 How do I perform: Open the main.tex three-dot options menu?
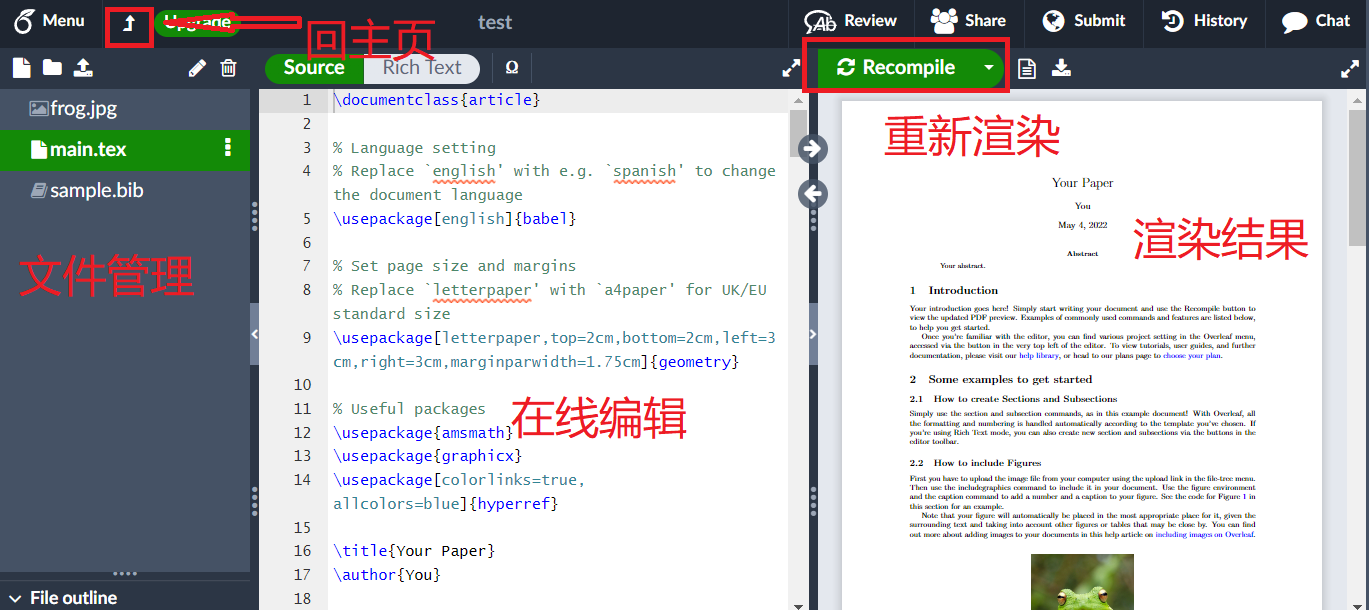(228, 149)
